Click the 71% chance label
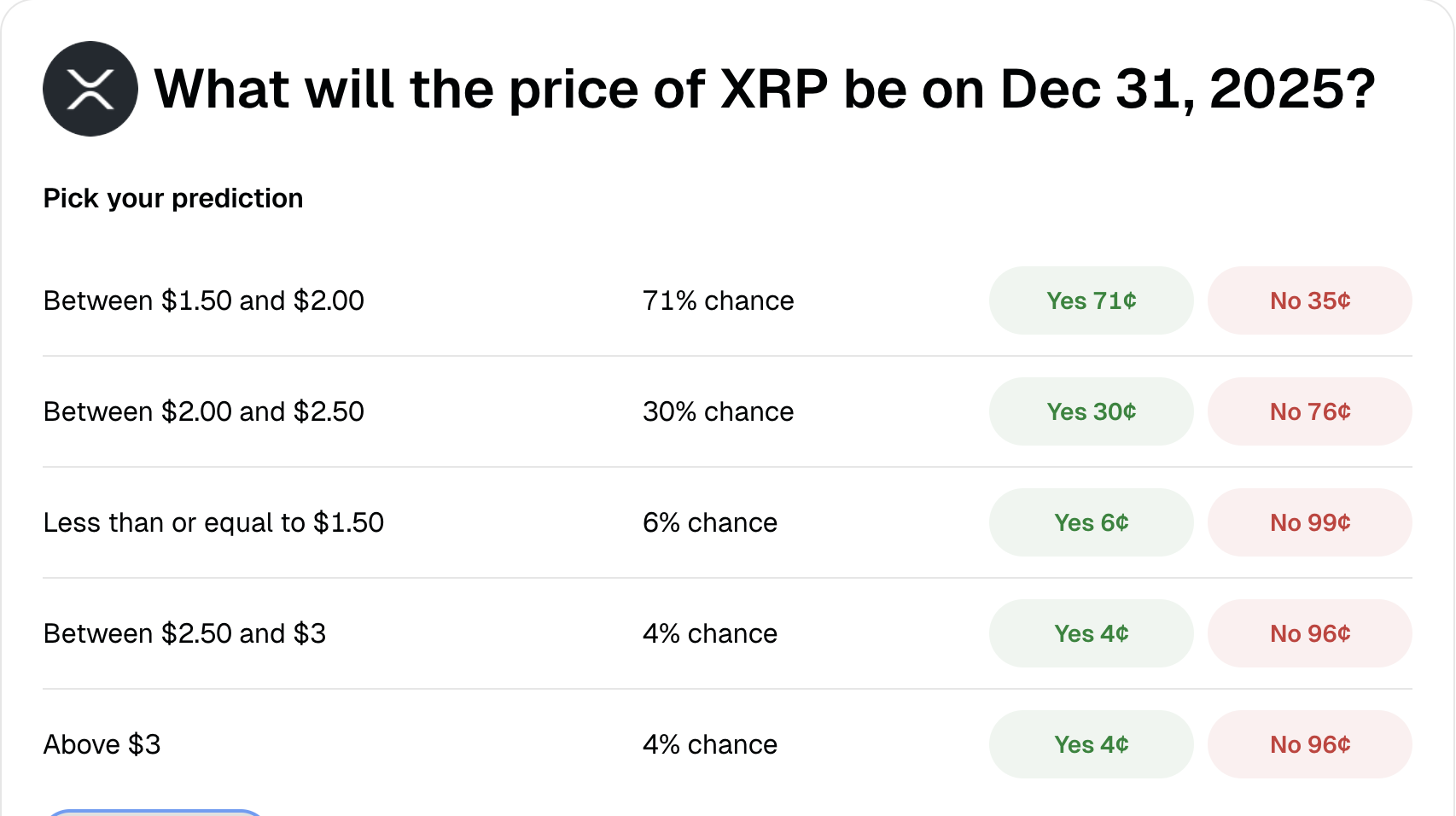This screenshot has height=816, width=1456. click(718, 300)
